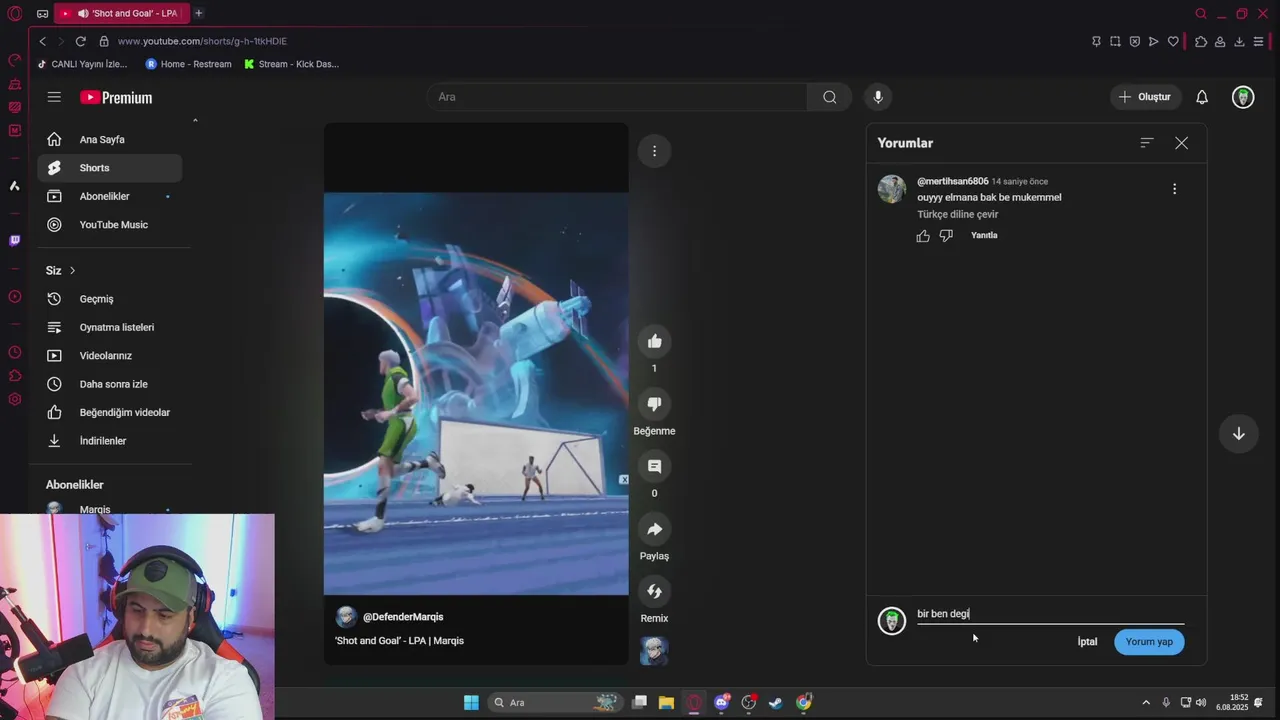Like the short with thumbs up
The width and height of the screenshot is (1280, 720).
654,341
